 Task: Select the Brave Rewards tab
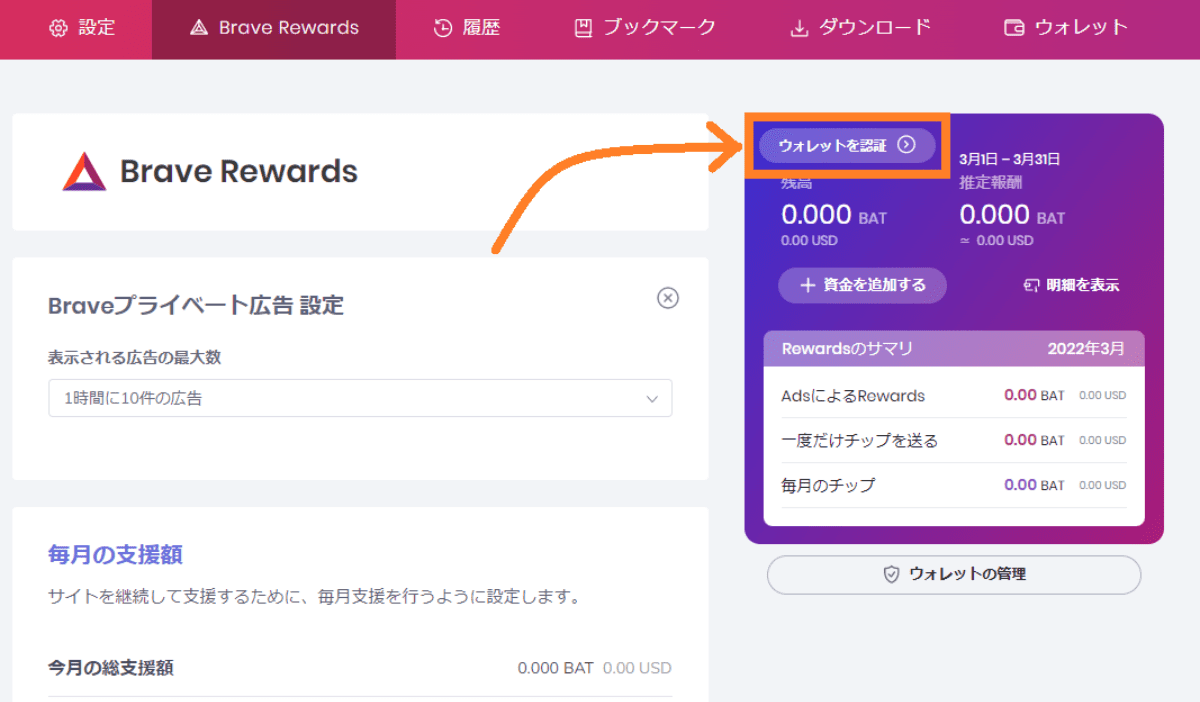[x=274, y=28]
